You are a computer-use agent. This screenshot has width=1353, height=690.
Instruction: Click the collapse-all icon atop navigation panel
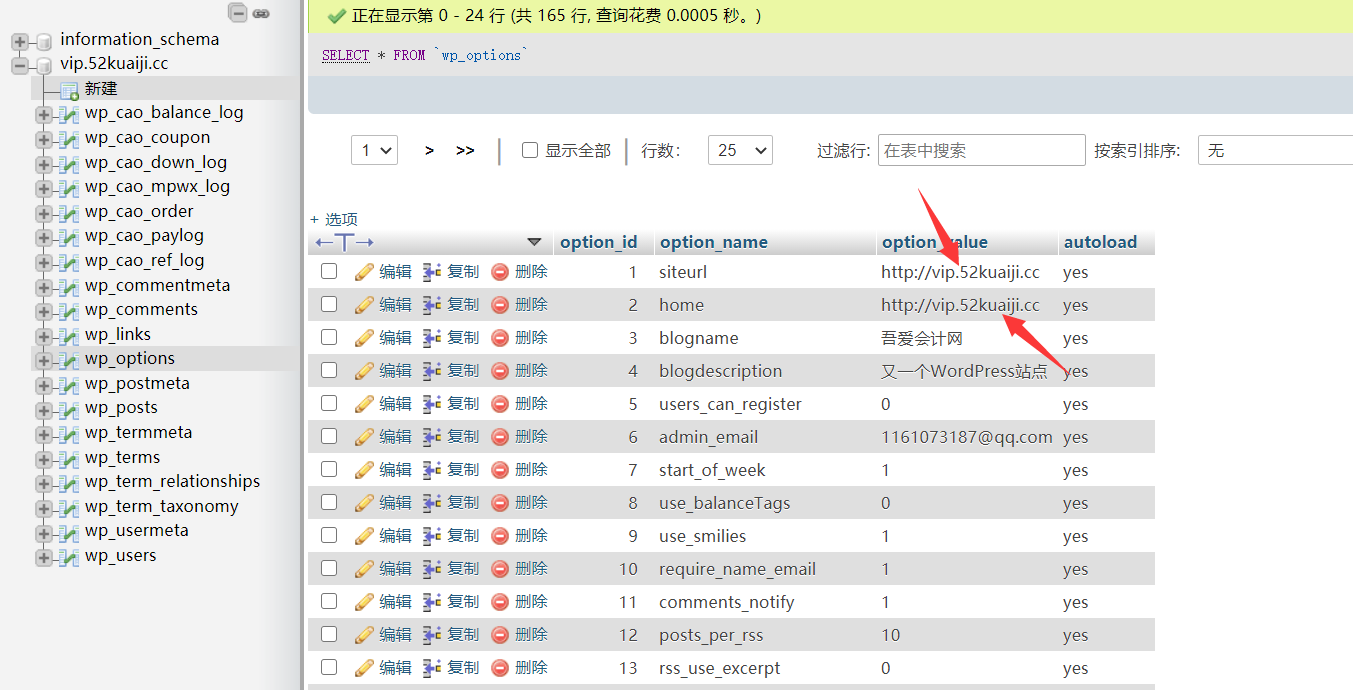(x=237, y=13)
